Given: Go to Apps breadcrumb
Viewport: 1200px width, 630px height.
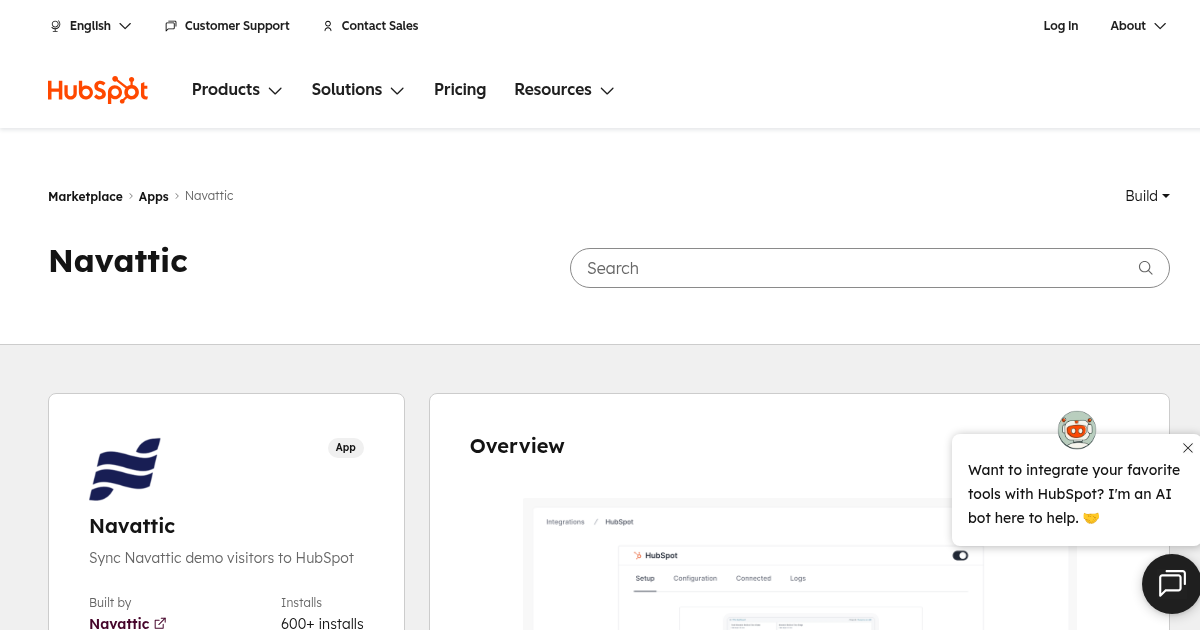Looking at the screenshot, I should pos(153,197).
